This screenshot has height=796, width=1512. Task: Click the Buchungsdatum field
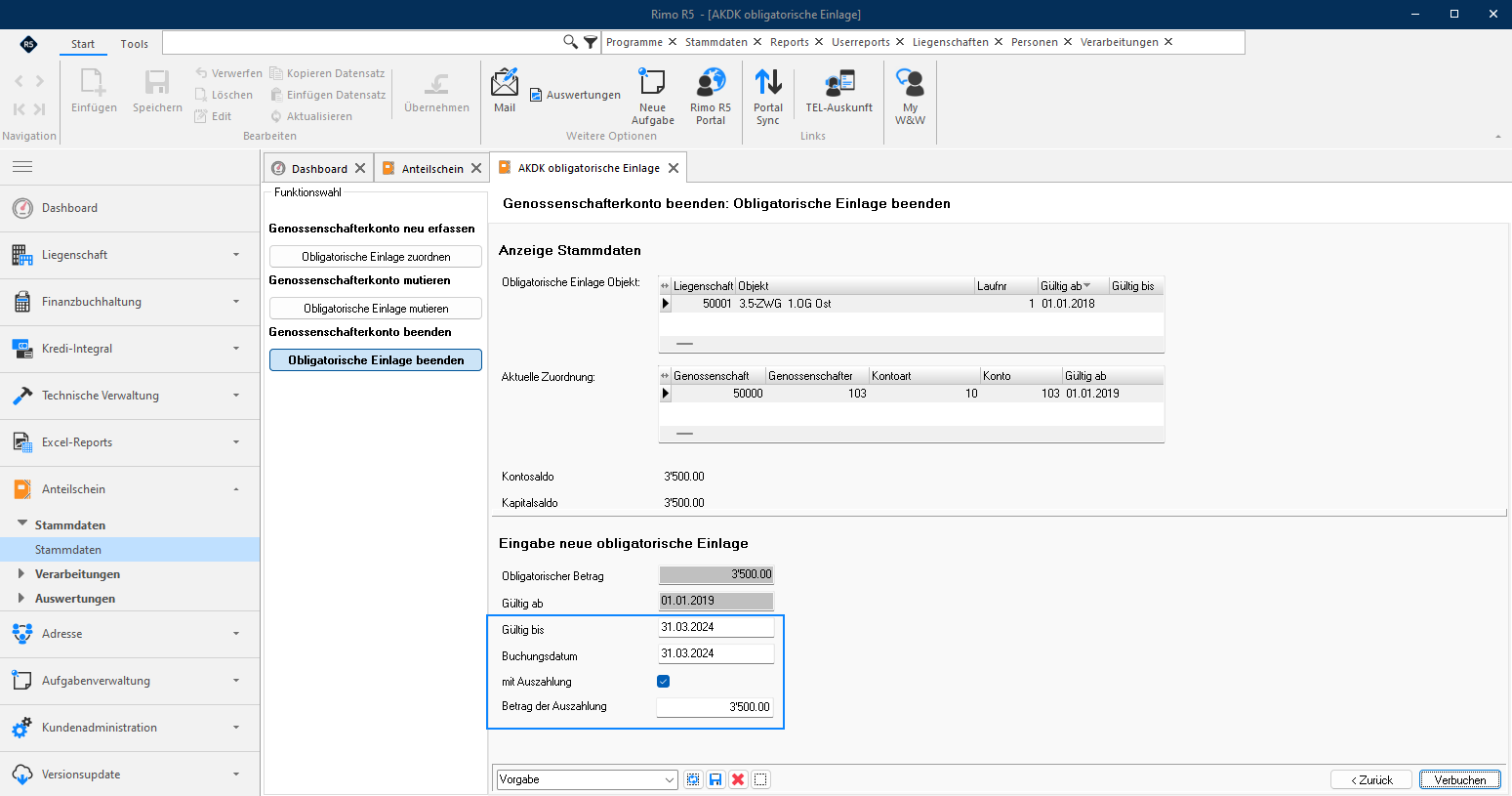716,653
